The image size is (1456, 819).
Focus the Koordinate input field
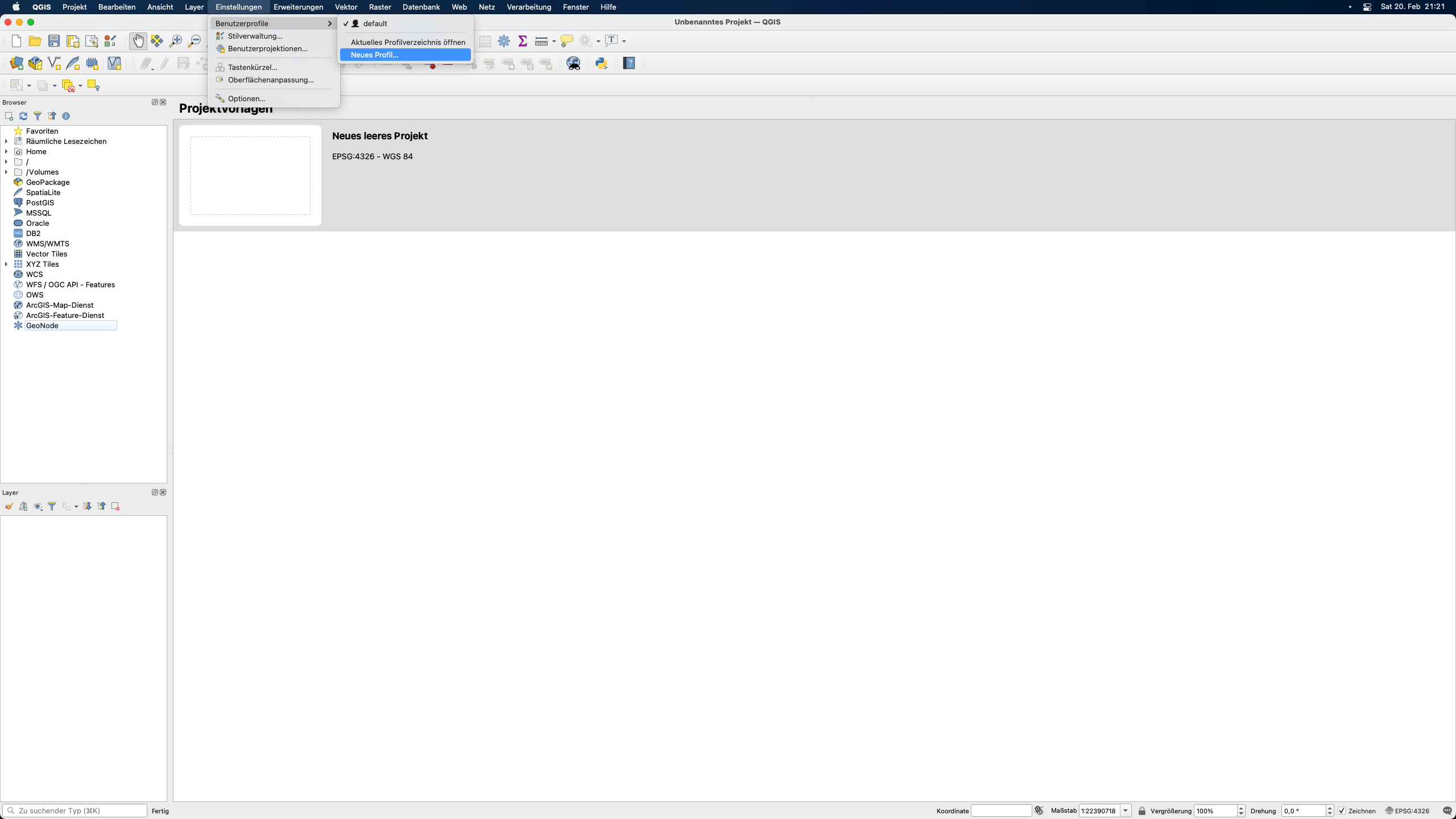(x=1001, y=811)
